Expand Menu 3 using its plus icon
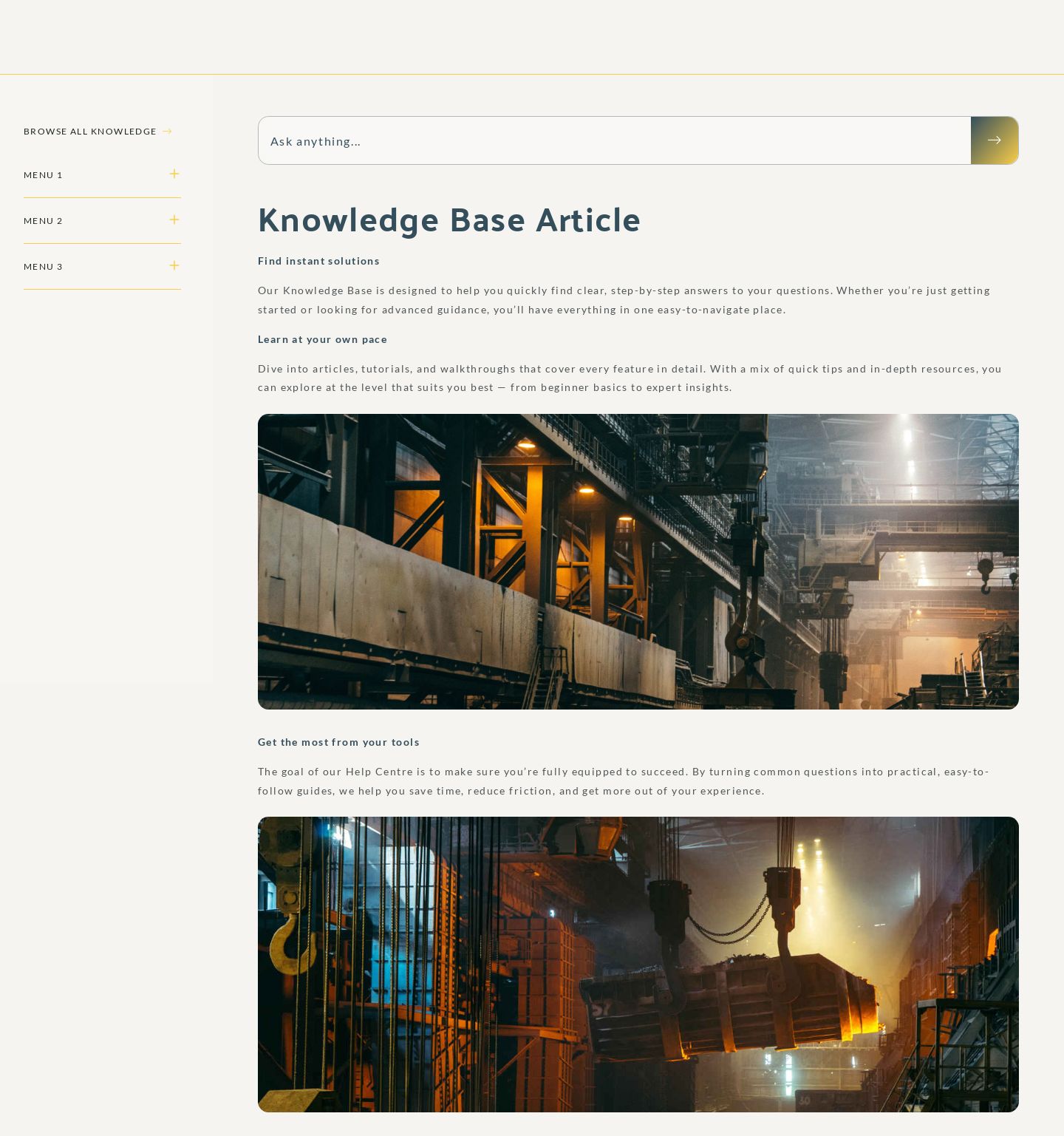The image size is (1064, 1136). 174,266
